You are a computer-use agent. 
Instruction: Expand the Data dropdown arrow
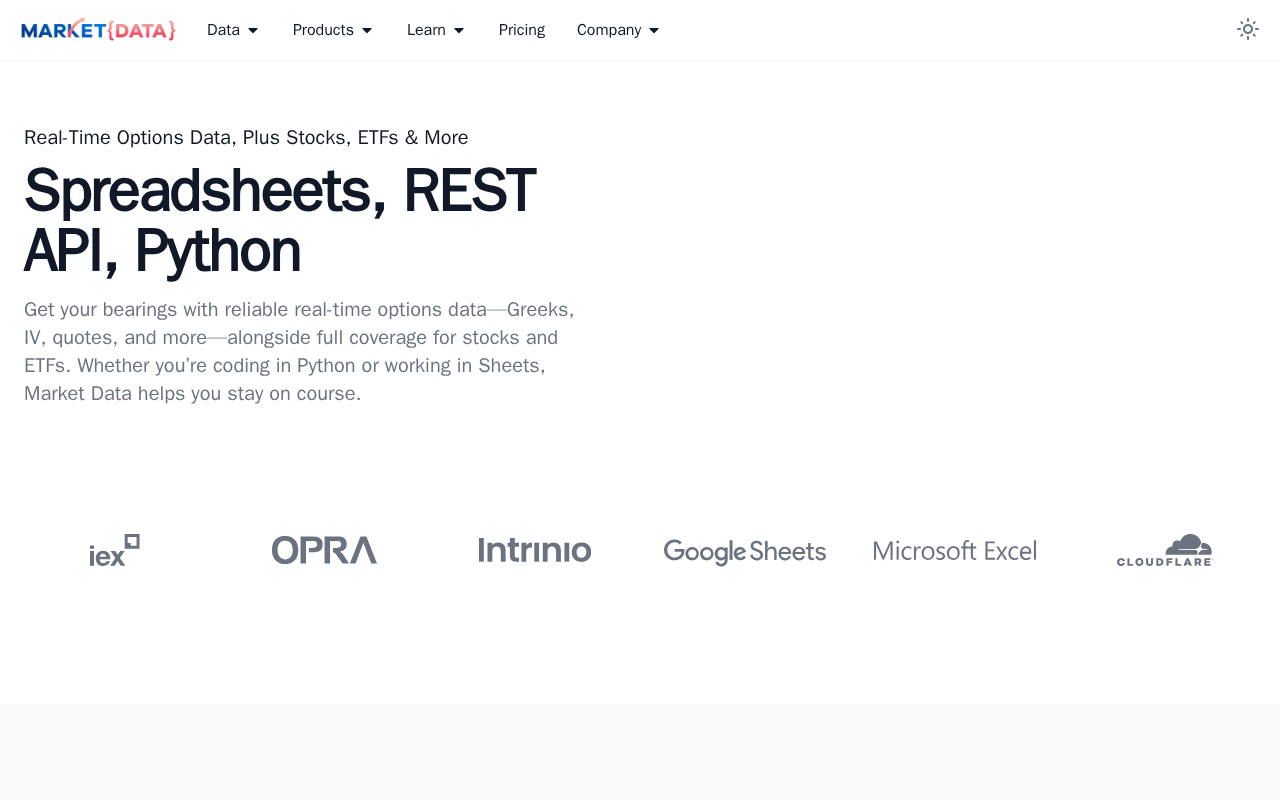pyautogui.click(x=253, y=31)
